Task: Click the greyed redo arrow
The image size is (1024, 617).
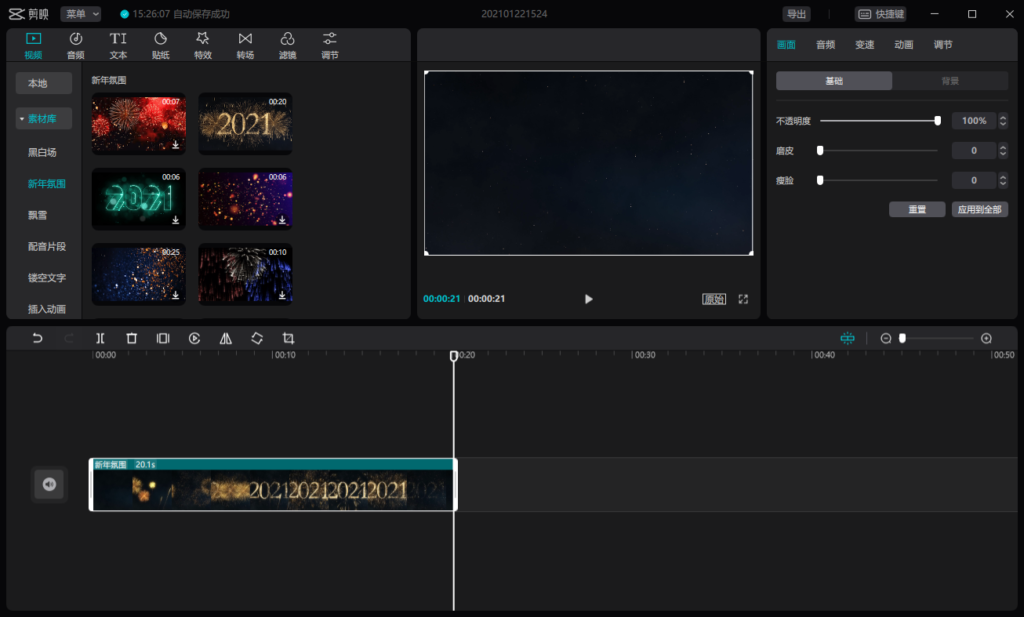Action: pyautogui.click(x=69, y=338)
